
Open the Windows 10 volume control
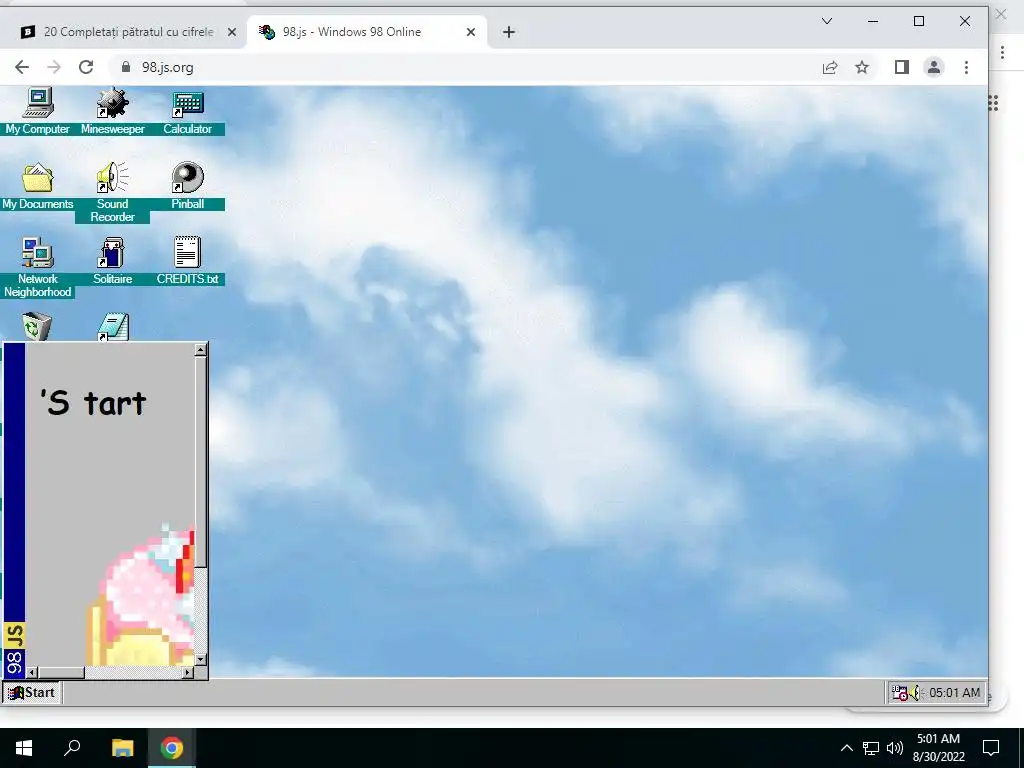(x=895, y=748)
